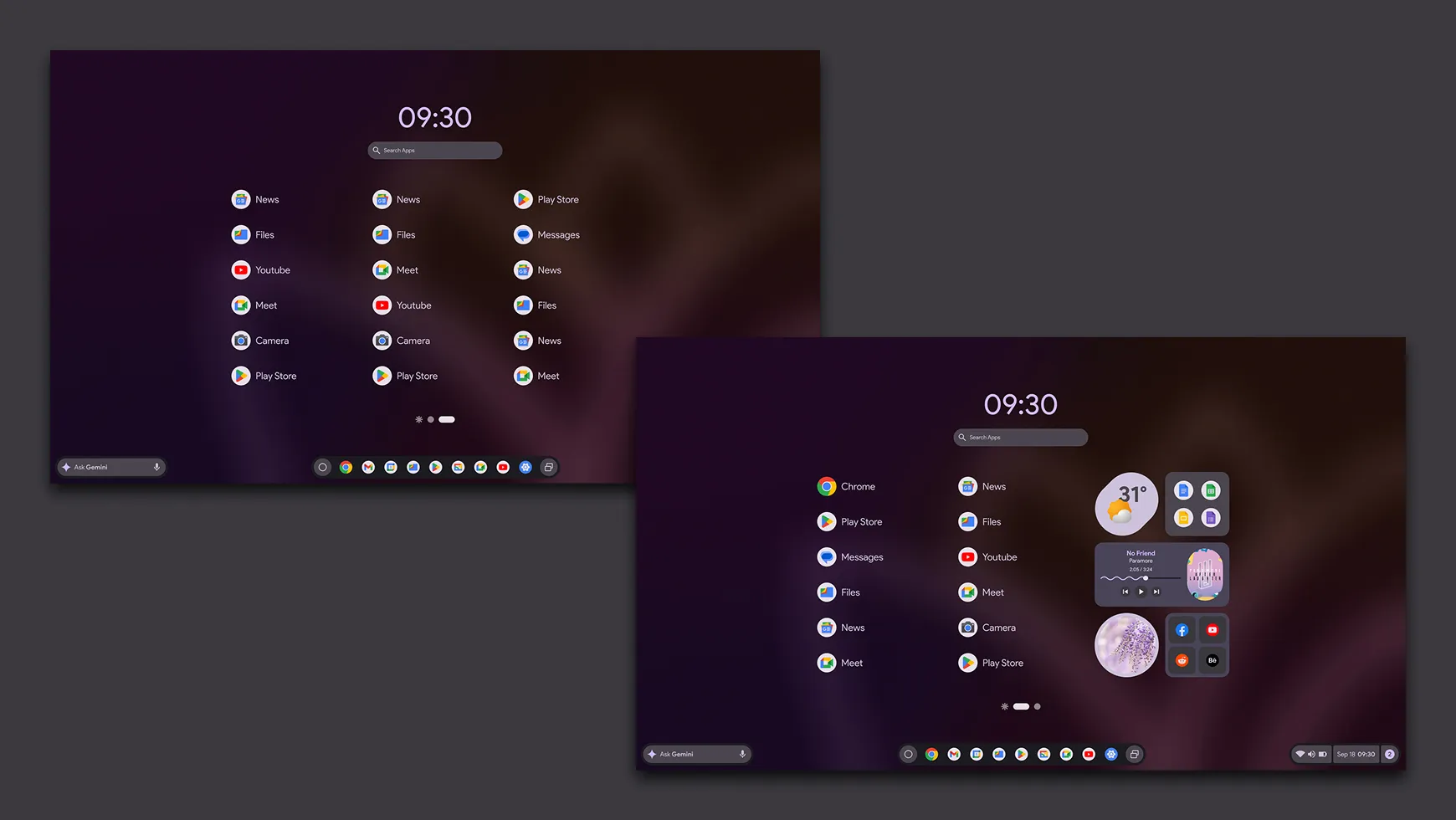
Task: Click the volume speaker icon in tray
Action: click(1311, 754)
